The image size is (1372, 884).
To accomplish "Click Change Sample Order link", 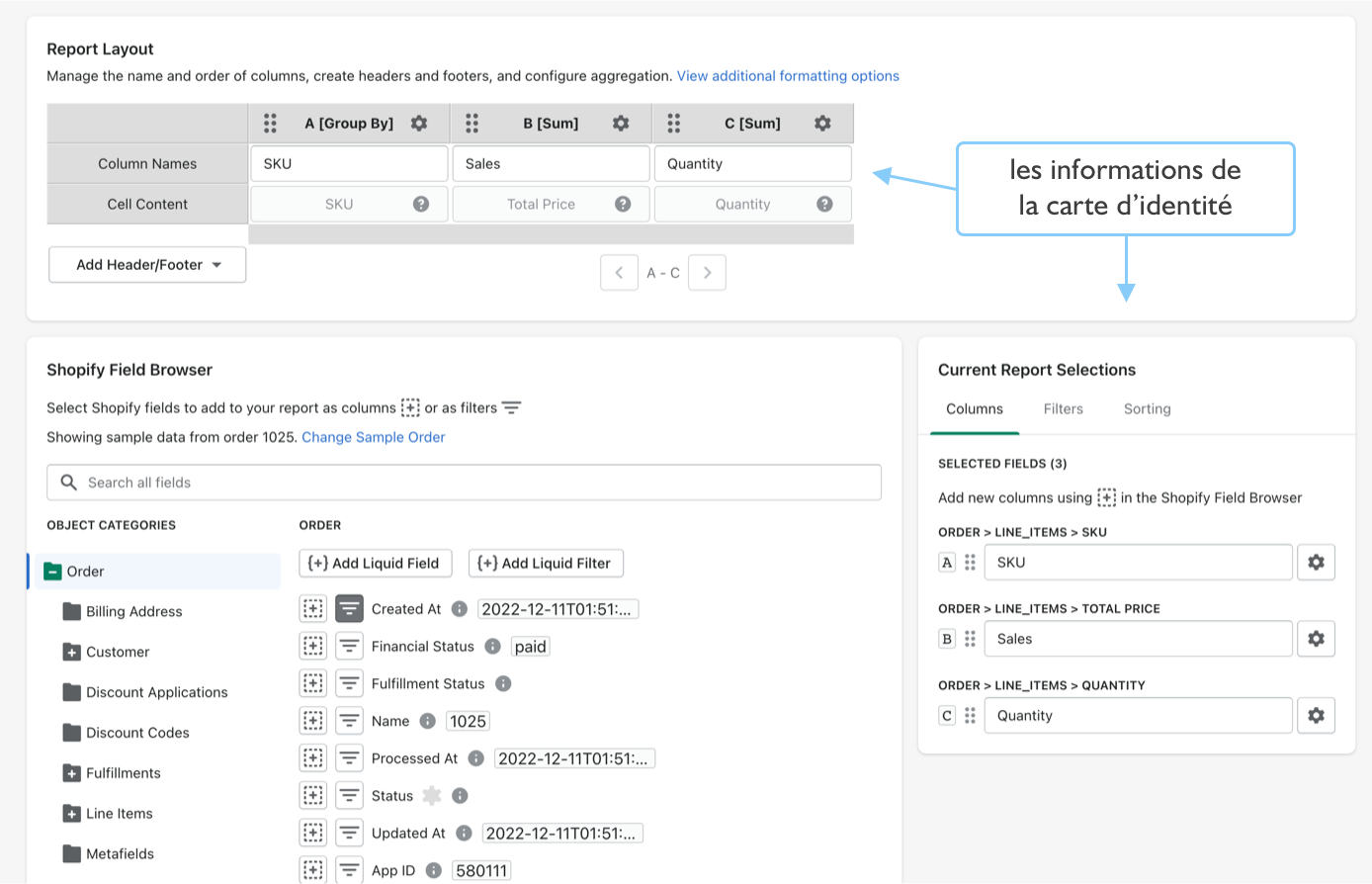I will point(374,437).
